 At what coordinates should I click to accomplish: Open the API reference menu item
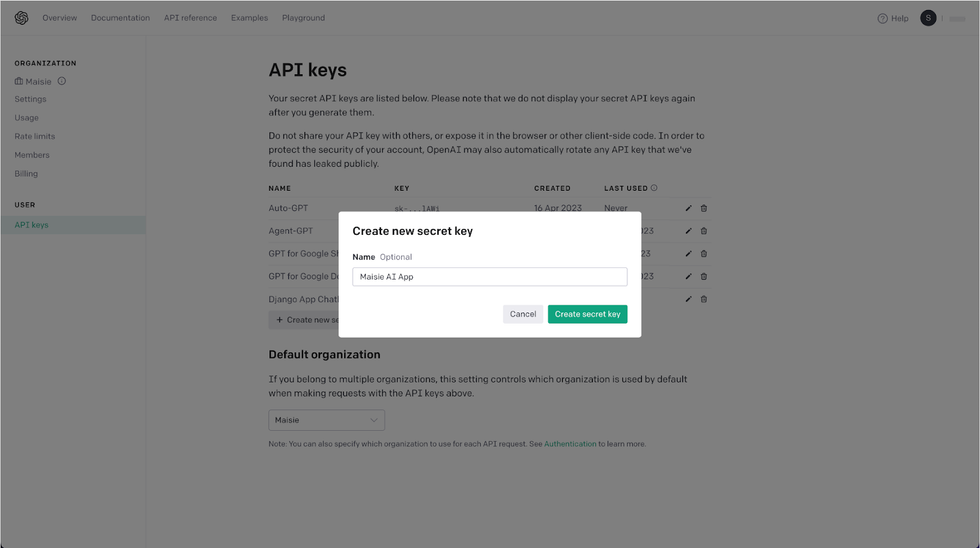coord(190,18)
